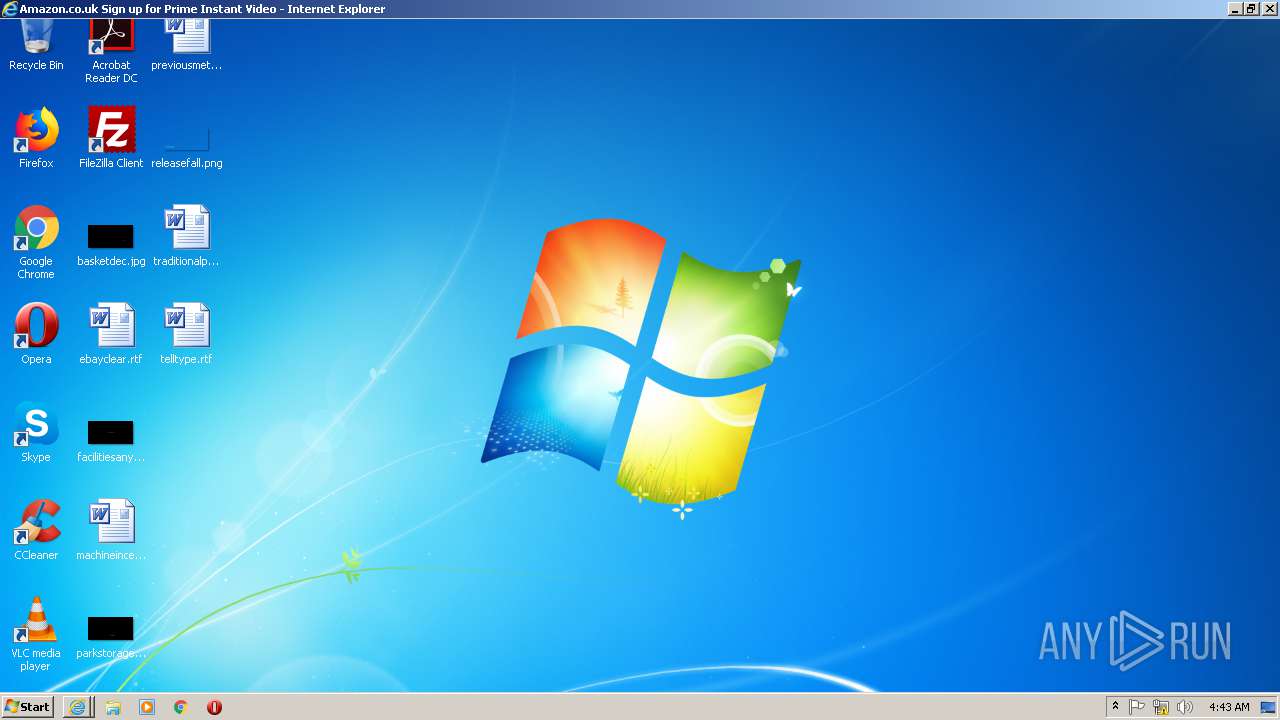Select the previousmet Word document icon
The width and height of the screenshot is (1280, 720).
point(186,45)
